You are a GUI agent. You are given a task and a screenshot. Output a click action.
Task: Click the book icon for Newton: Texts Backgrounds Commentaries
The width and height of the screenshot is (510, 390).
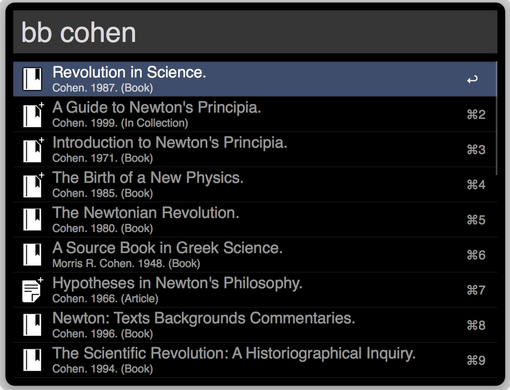pyautogui.click(x=32, y=325)
